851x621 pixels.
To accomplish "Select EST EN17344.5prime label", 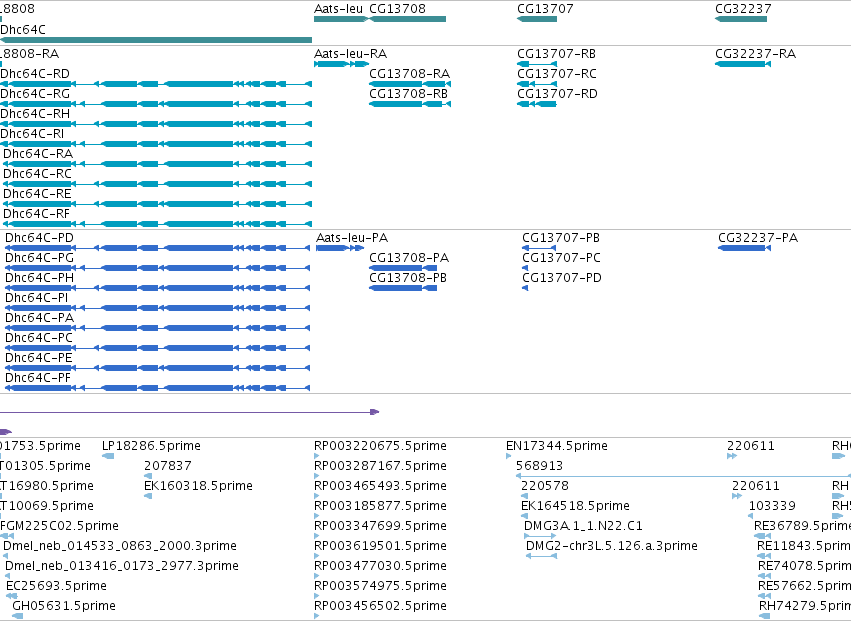I will point(556,446).
